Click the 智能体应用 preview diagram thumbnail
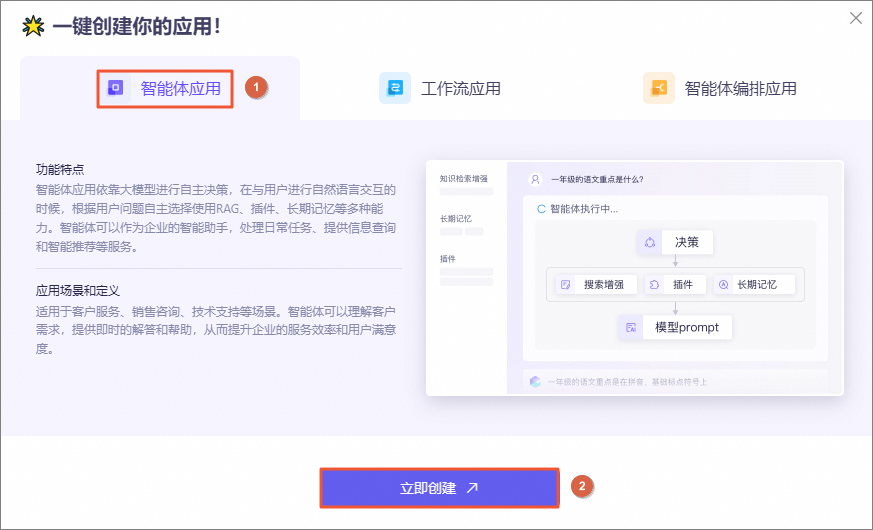Image resolution: width=873 pixels, height=530 pixels. [x=635, y=278]
